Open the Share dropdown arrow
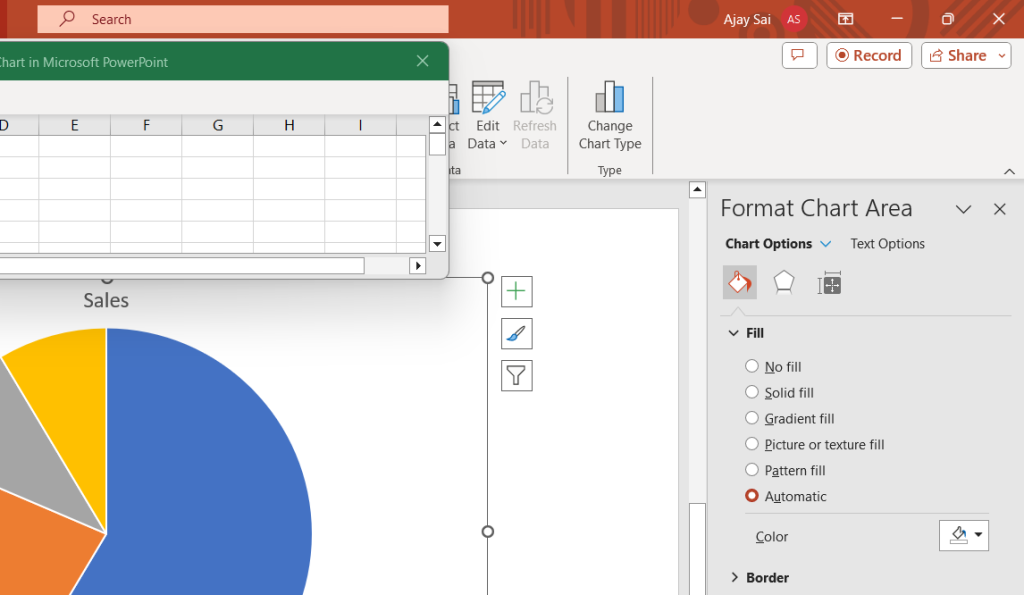Screen dimensions: 1024x595 [x=1002, y=56]
